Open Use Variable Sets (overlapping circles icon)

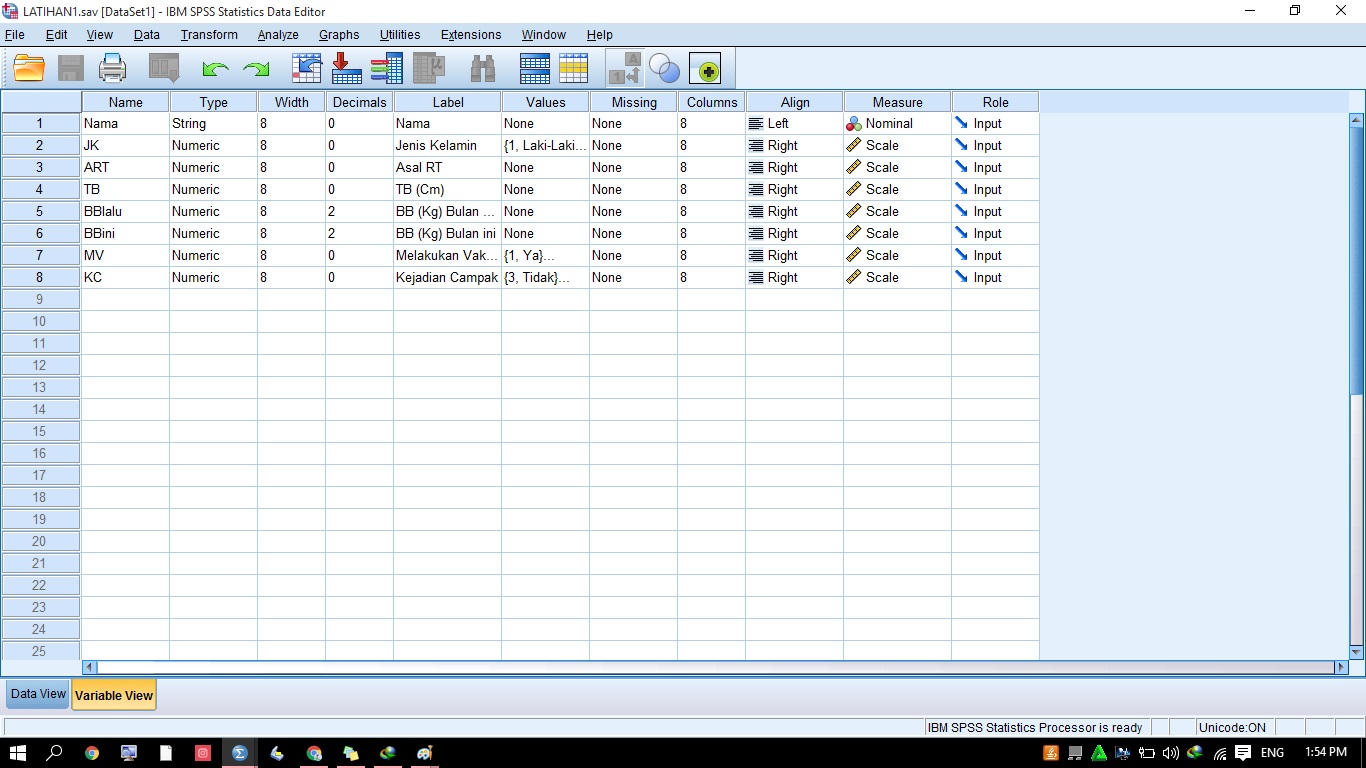coord(664,68)
